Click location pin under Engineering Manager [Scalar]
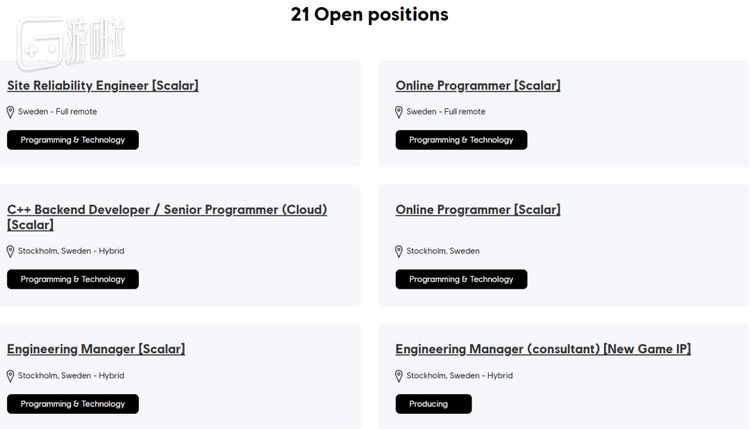Viewport: 750px width, 429px height. (11, 377)
